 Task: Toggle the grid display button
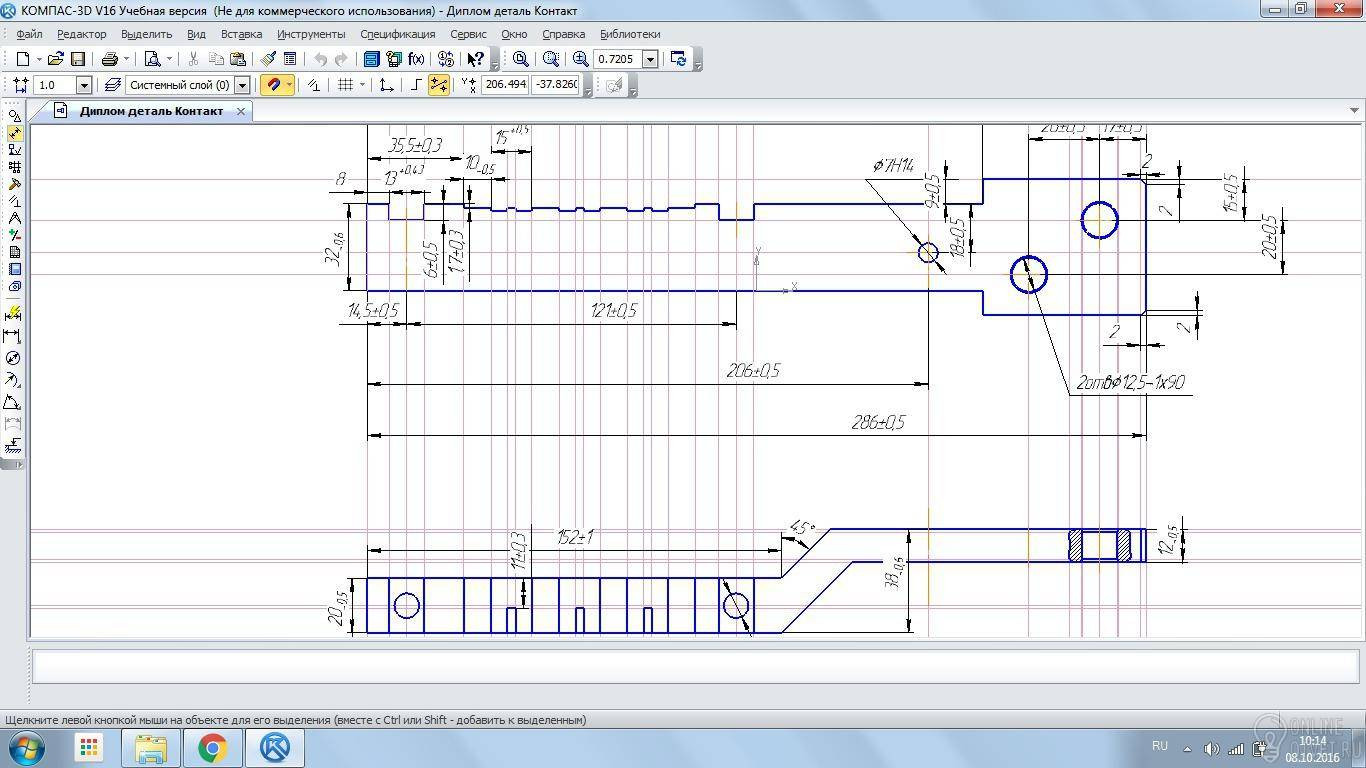pos(345,85)
